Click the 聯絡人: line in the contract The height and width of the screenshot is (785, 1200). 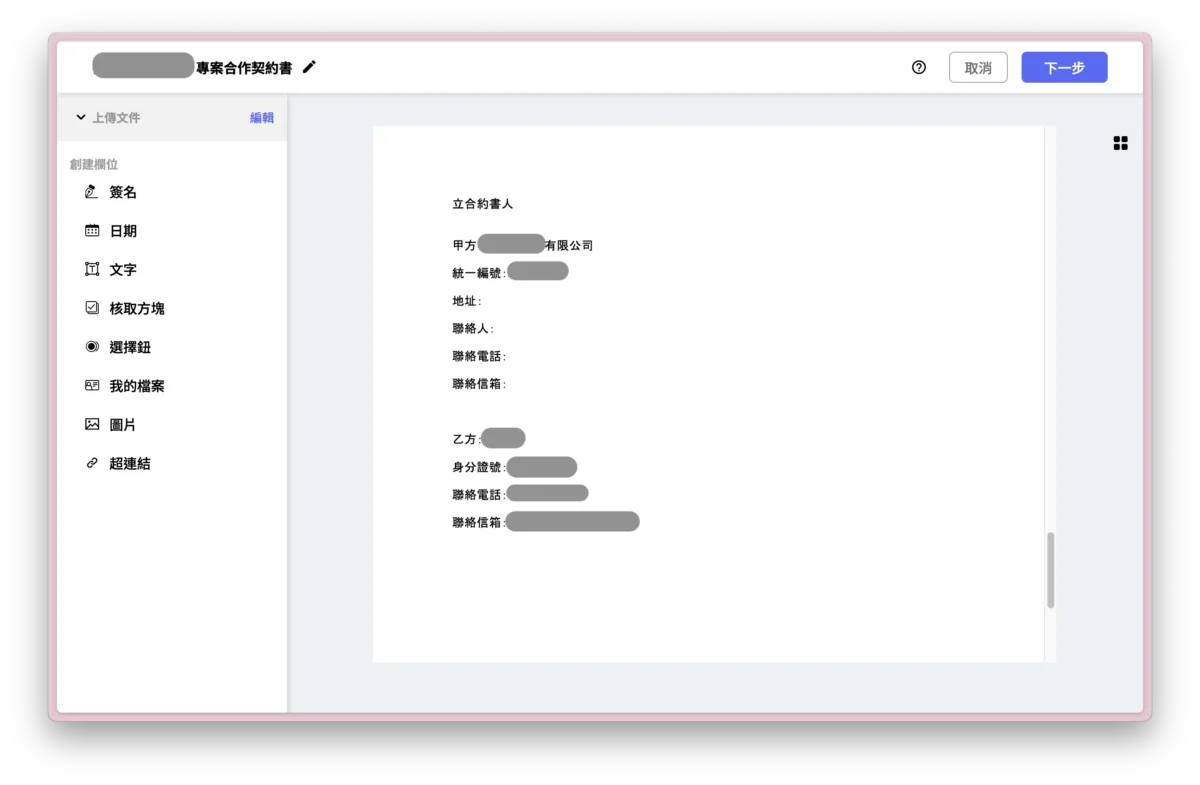[473, 329]
